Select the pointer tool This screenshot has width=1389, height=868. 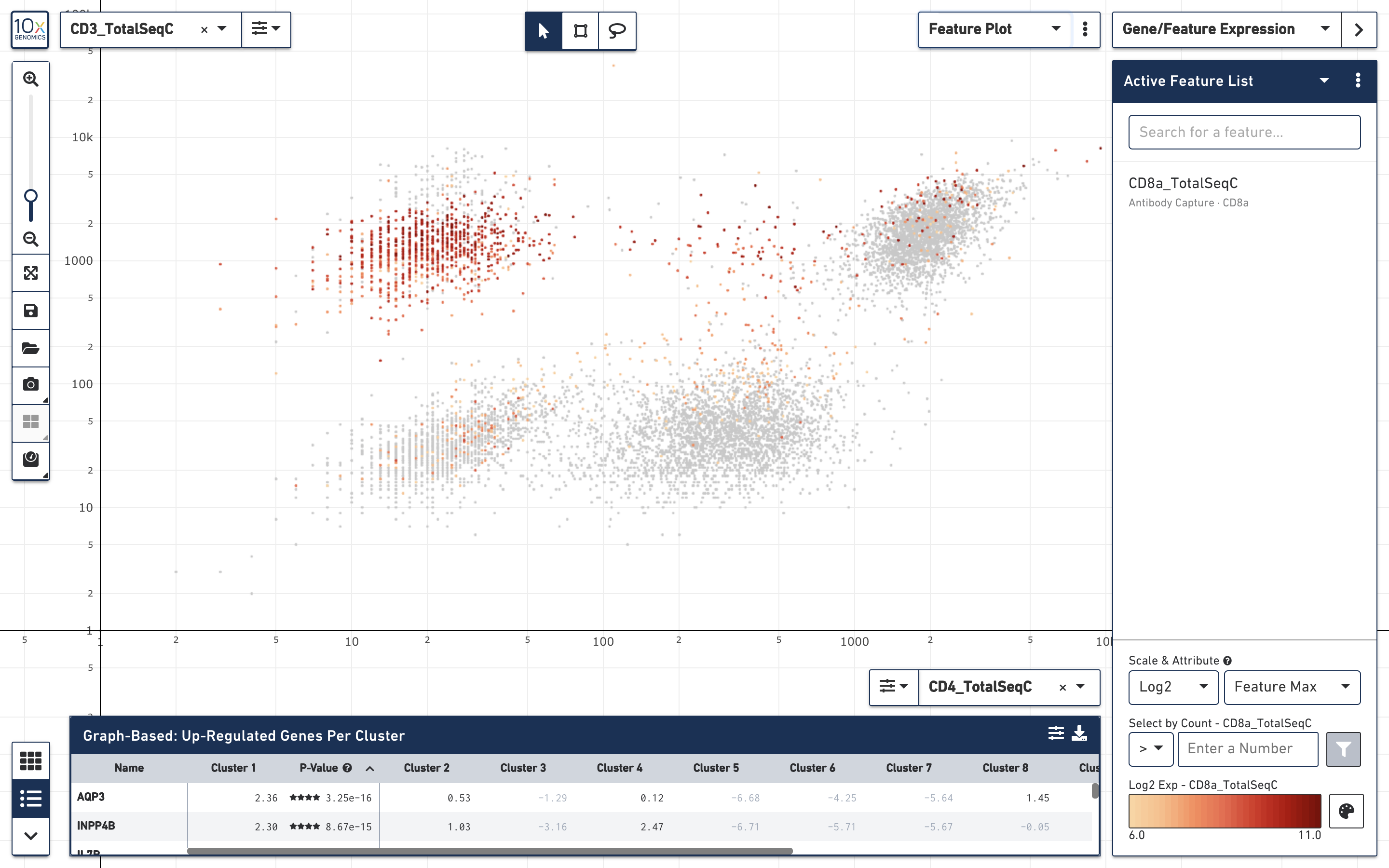544,30
